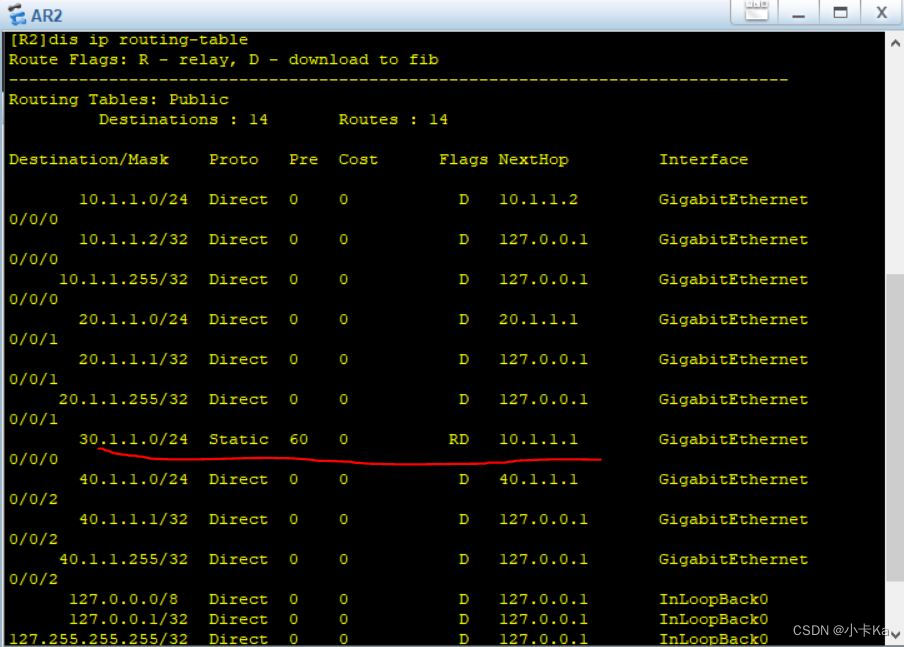This screenshot has width=904, height=647.
Task: Click the 'Route Flags' legend line
Action: pos(223,59)
